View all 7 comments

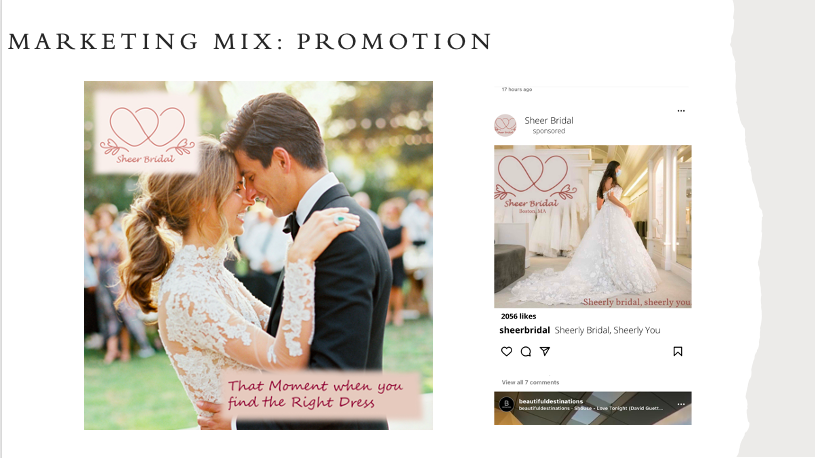(530, 382)
